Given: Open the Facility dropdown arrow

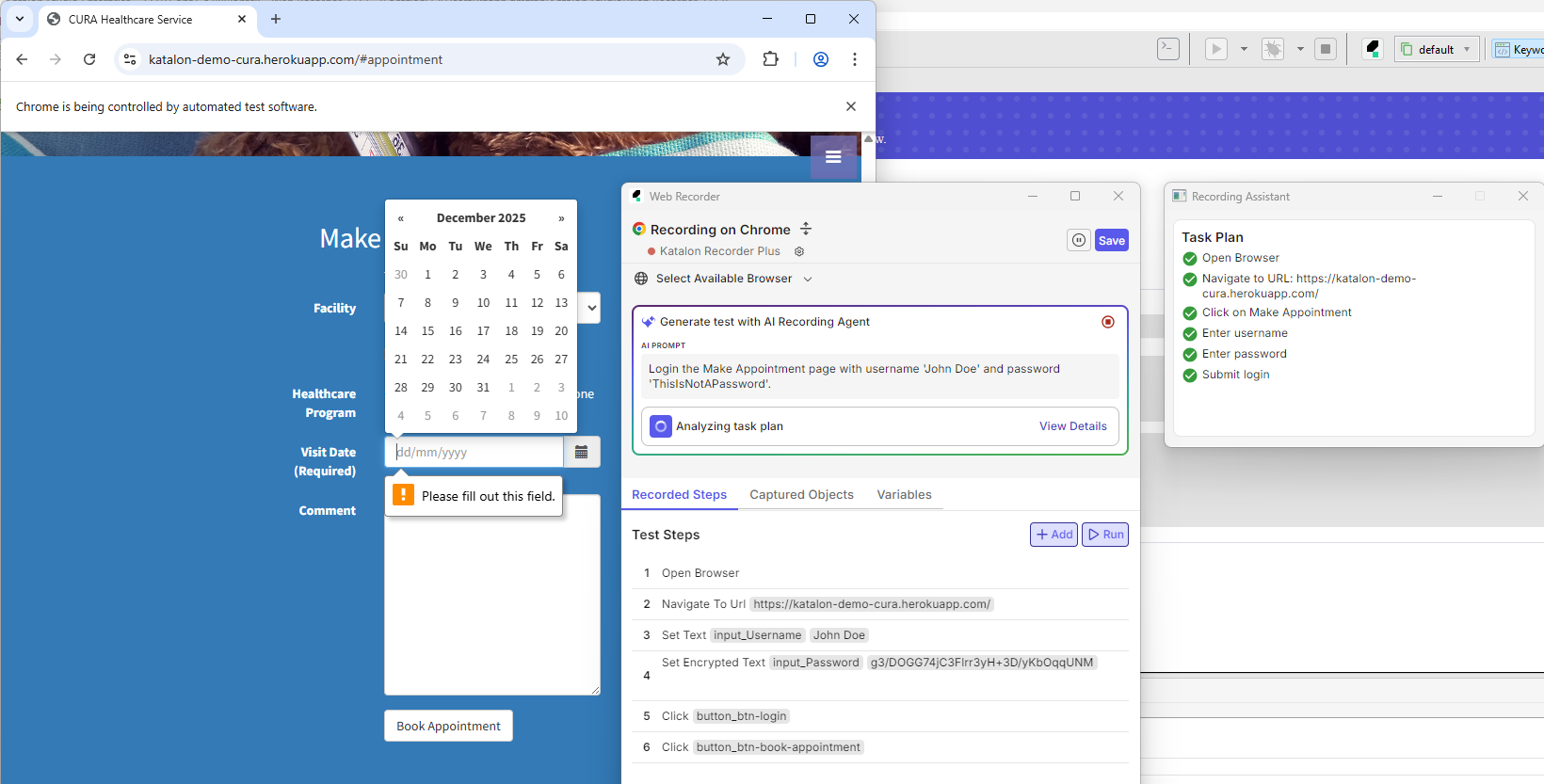Looking at the screenshot, I should click(x=591, y=308).
